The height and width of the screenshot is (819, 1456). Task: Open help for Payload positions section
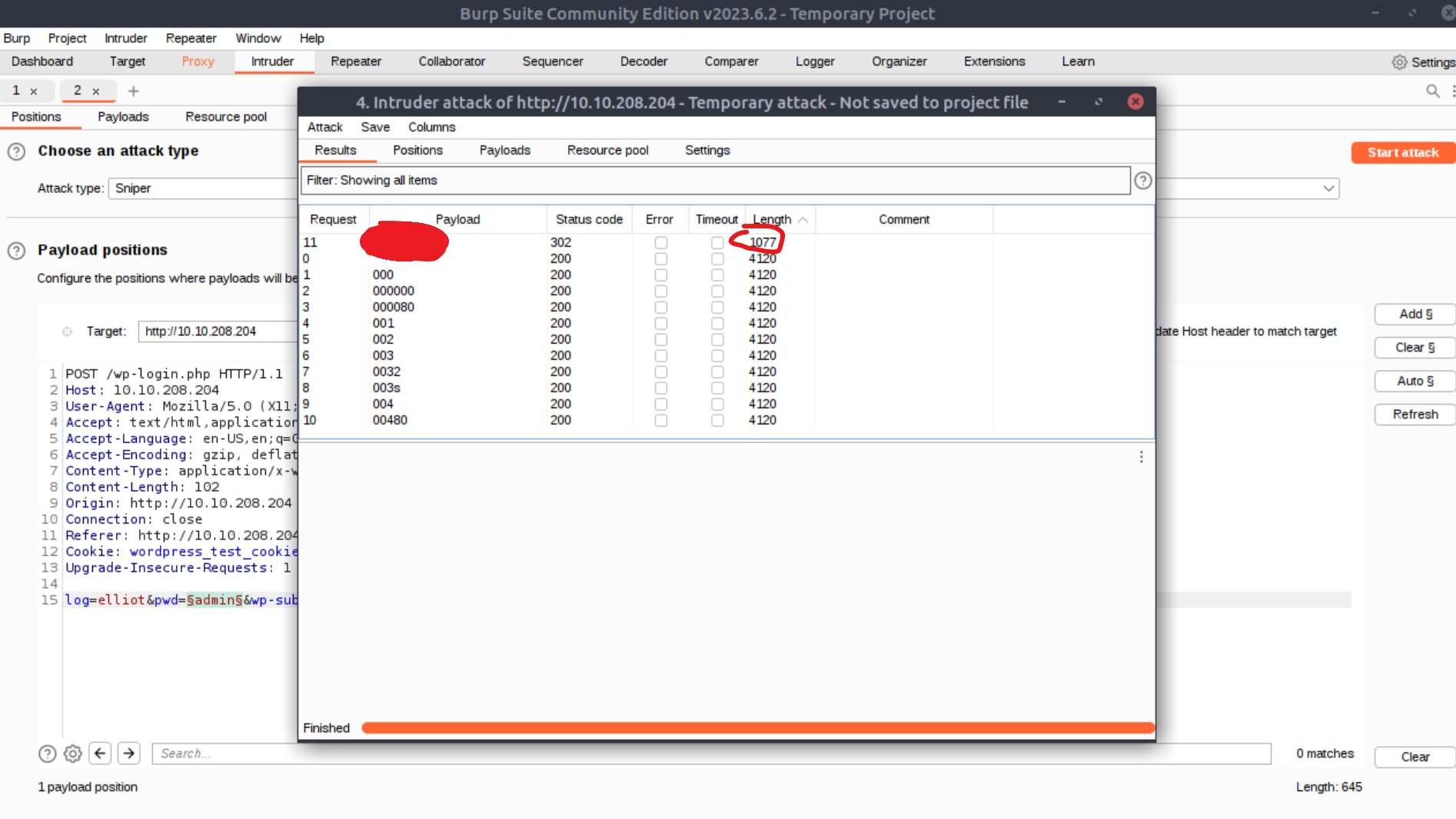tap(16, 251)
